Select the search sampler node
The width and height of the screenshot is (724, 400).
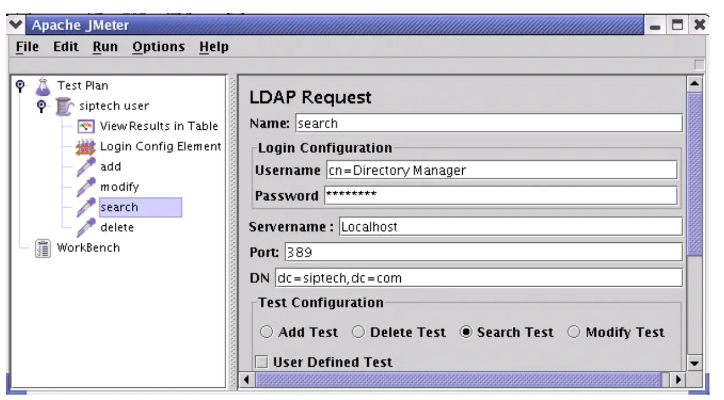pyautogui.click(x=140, y=207)
